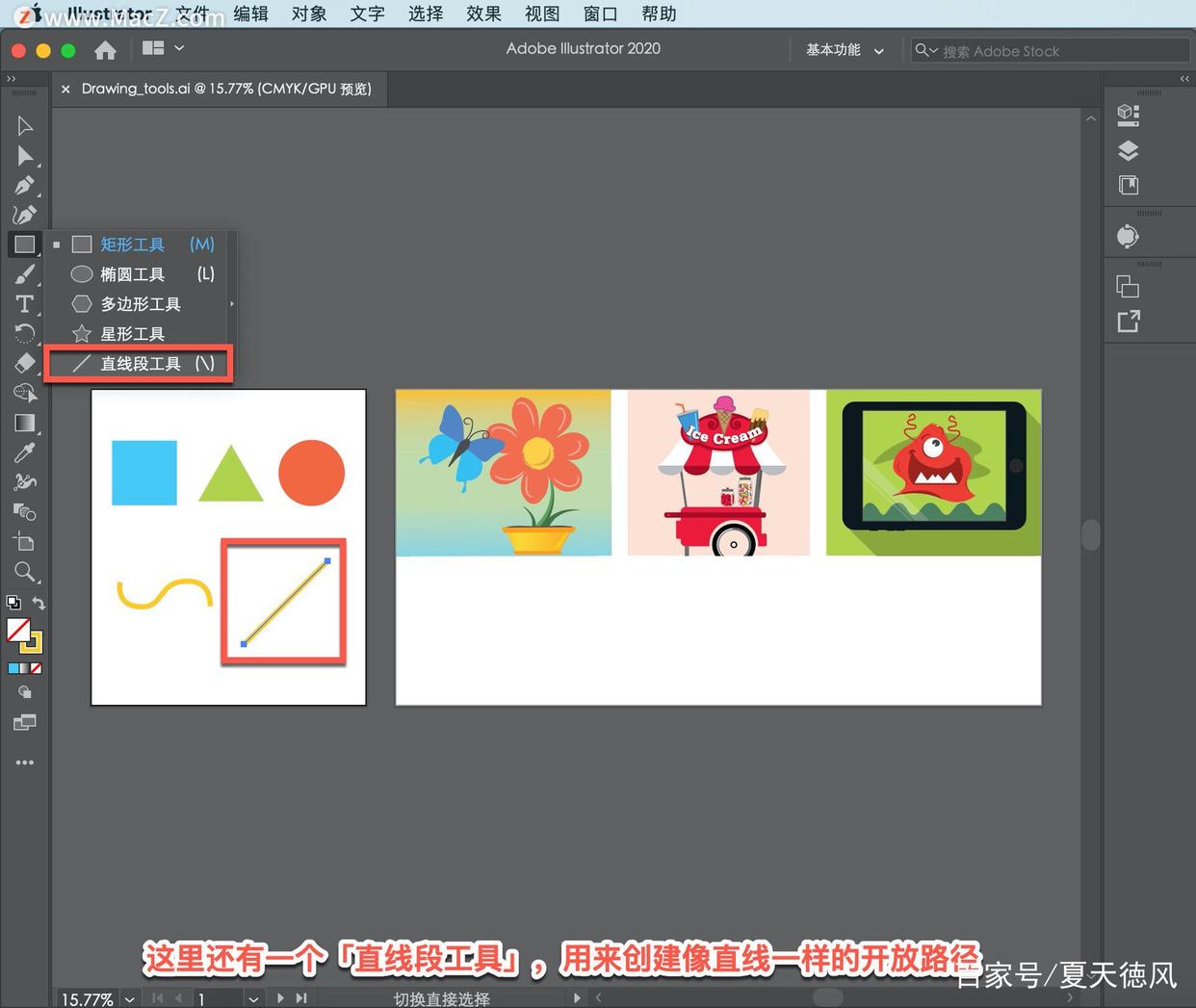This screenshot has width=1196, height=1008.
Task: Open the zoom level dropdown arrow
Action: pyautogui.click(x=129, y=999)
